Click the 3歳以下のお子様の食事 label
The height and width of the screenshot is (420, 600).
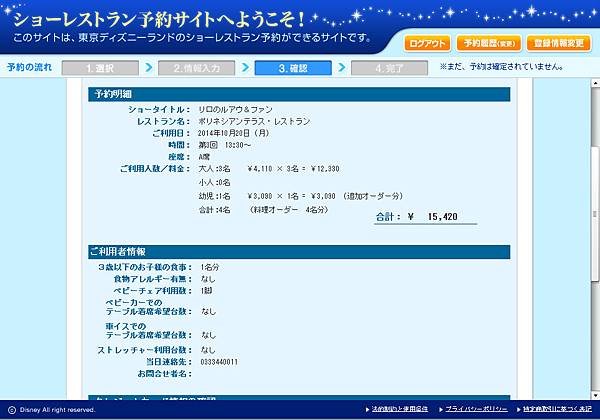145,267
